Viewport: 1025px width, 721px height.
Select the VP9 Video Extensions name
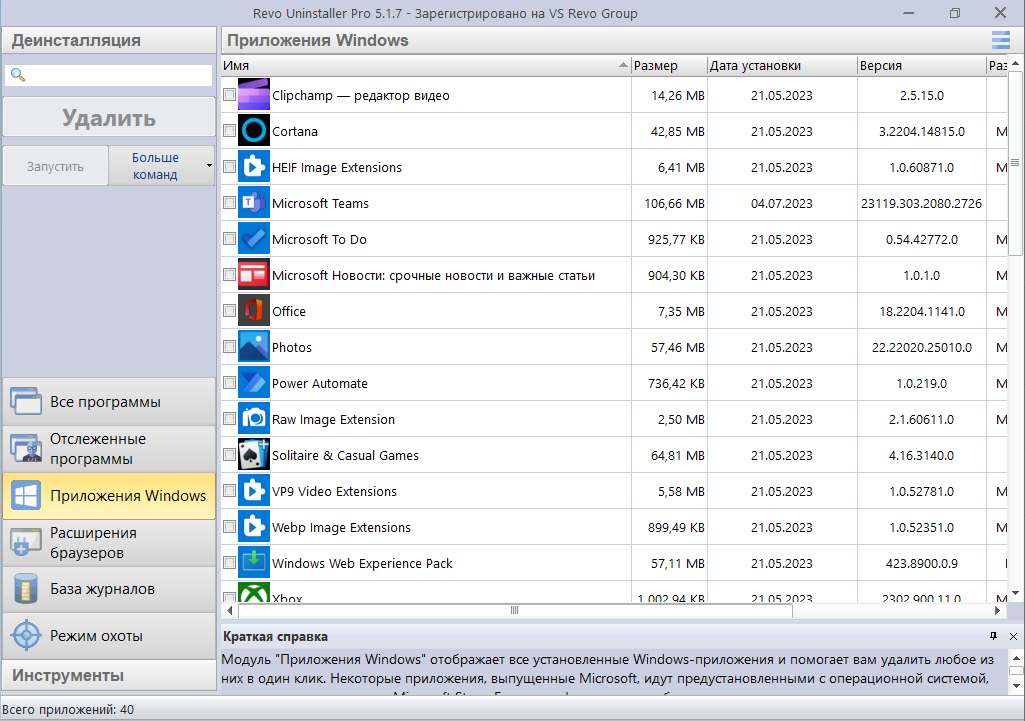pyautogui.click(x=334, y=492)
